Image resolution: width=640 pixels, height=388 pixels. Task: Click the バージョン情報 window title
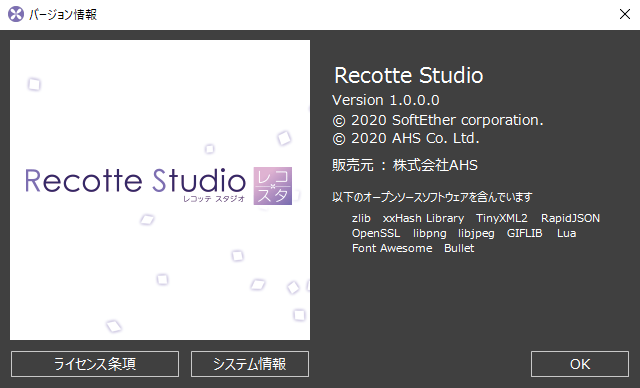[x=62, y=15]
